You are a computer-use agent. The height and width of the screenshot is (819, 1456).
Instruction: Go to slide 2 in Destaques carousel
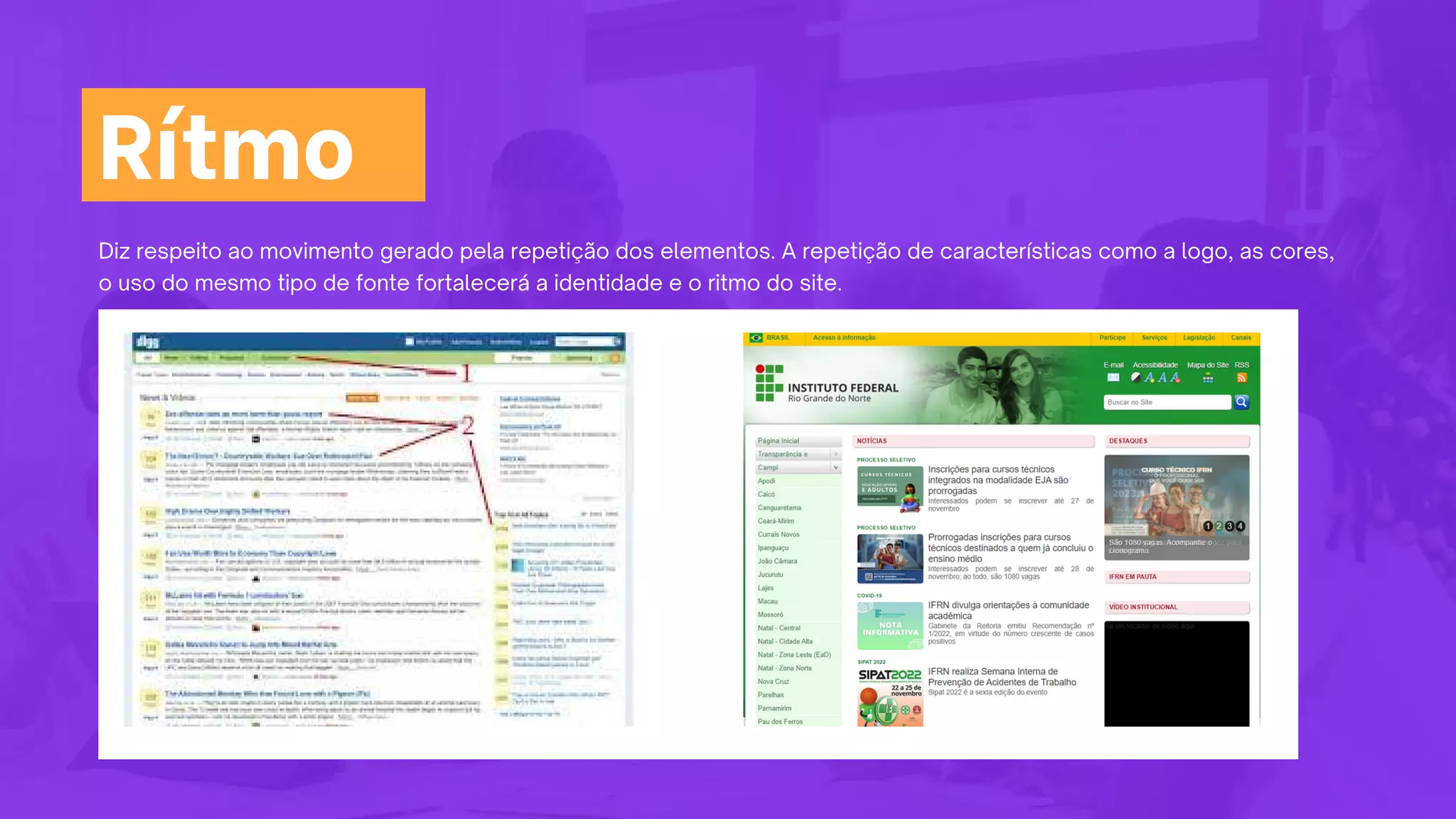click(x=1219, y=527)
